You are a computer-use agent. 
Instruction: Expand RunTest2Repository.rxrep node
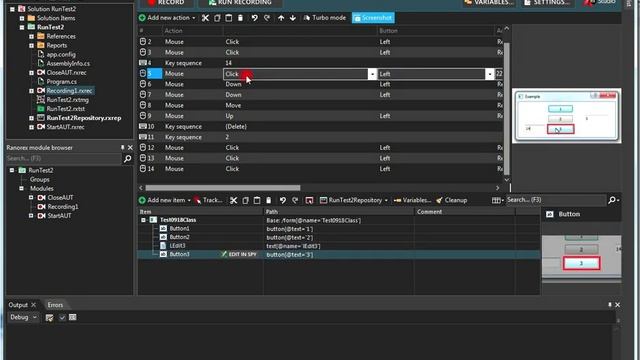pyautogui.click(x=31, y=118)
